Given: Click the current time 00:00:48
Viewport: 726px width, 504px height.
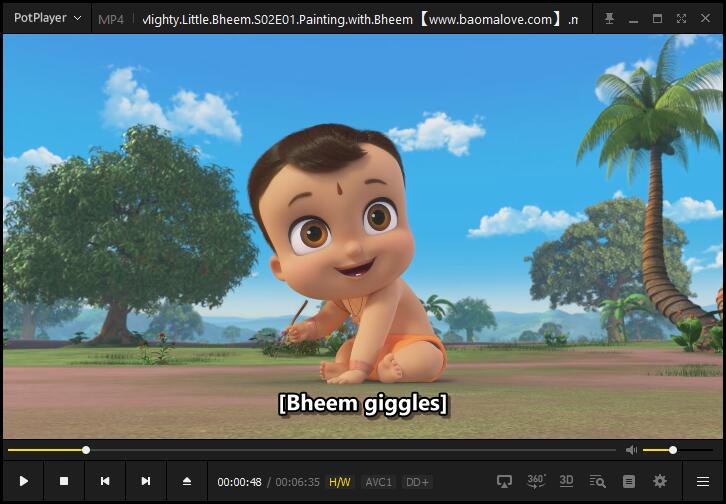Looking at the screenshot, I should [239, 482].
